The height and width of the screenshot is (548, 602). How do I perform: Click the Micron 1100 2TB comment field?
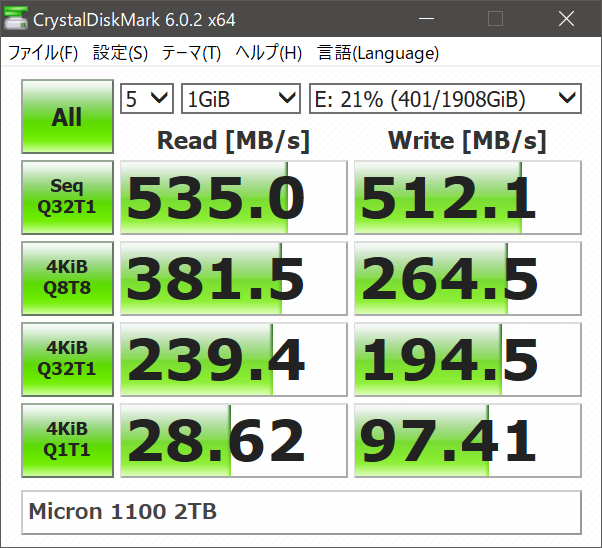tap(301, 512)
